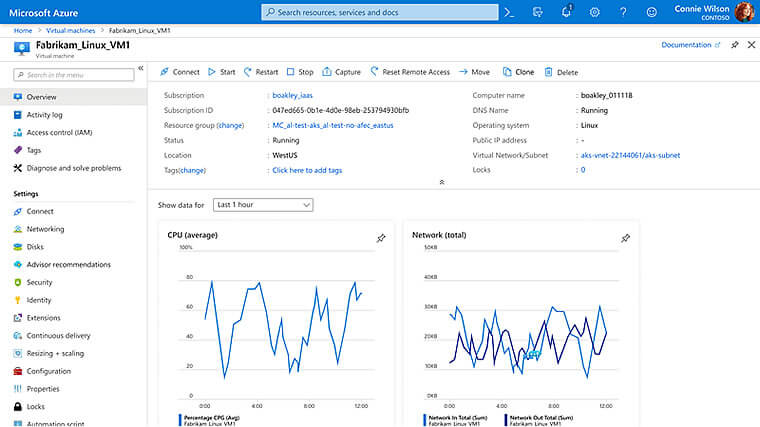The width and height of the screenshot is (760, 427).
Task: Restart the virtual machine
Action: coord(261,72)
